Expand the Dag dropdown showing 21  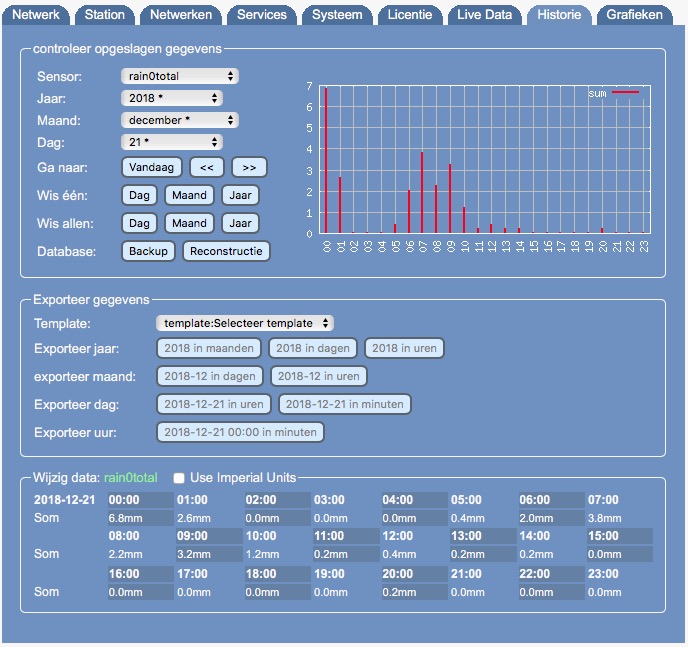(x=172, y=142)
